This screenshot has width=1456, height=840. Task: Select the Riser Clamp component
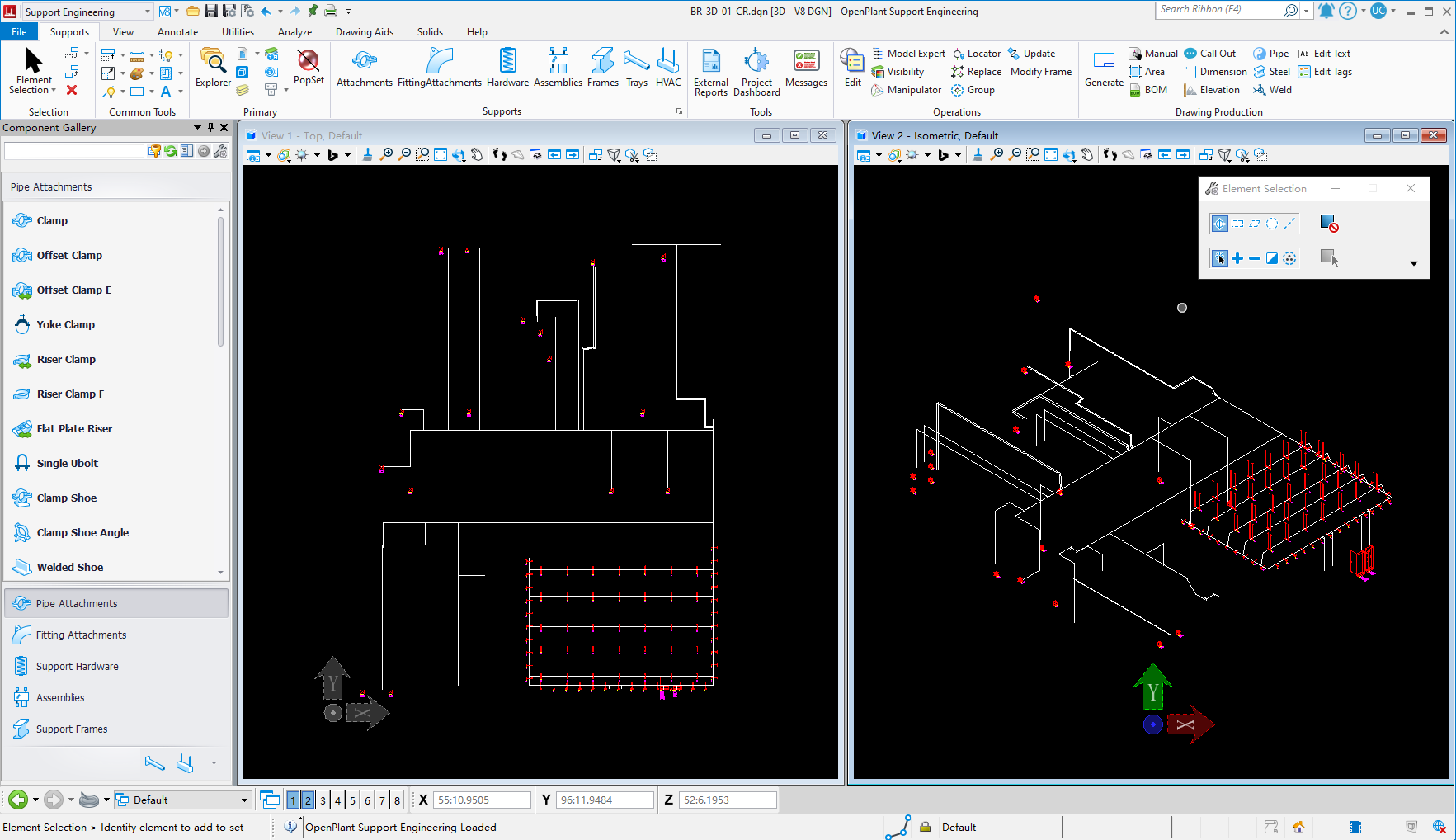point(64,359)
